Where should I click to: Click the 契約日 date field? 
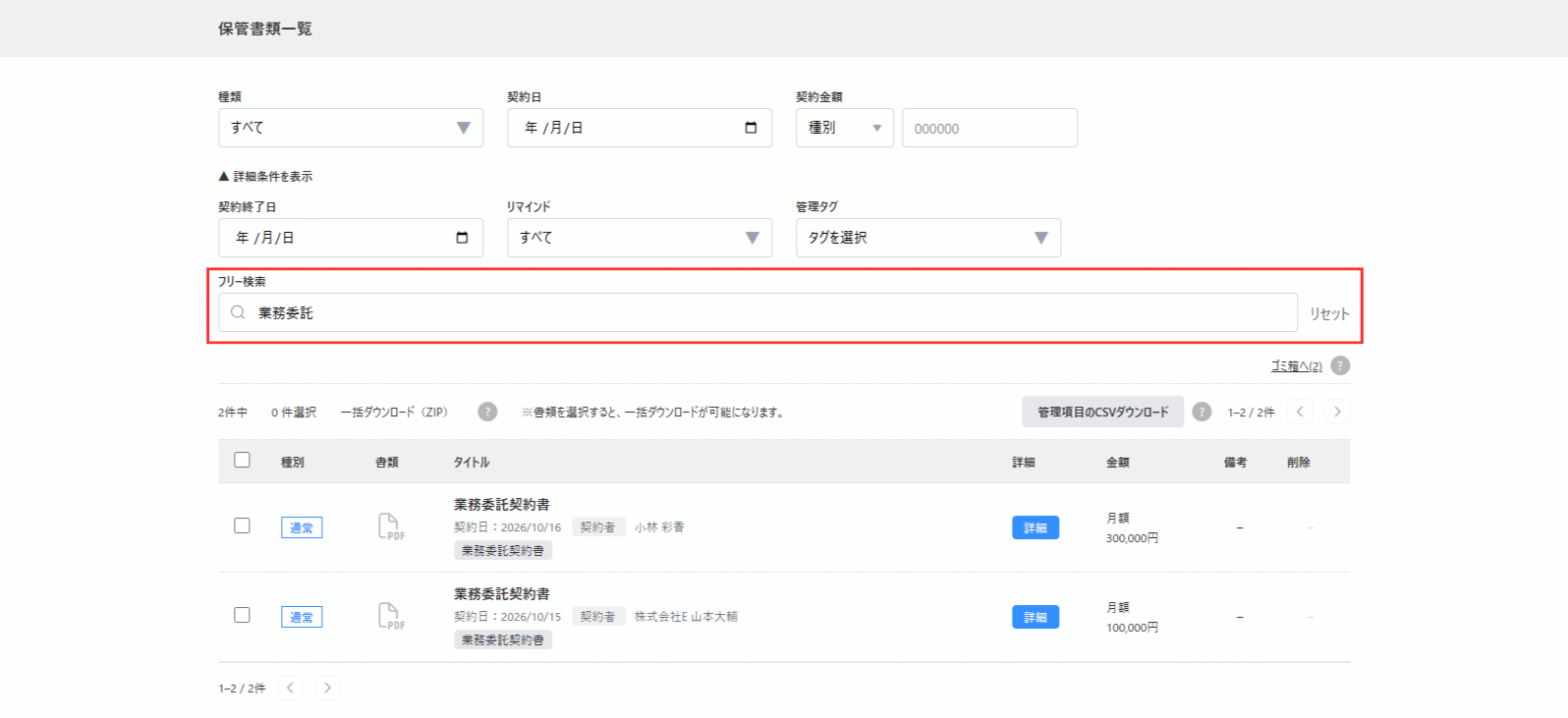640,128
